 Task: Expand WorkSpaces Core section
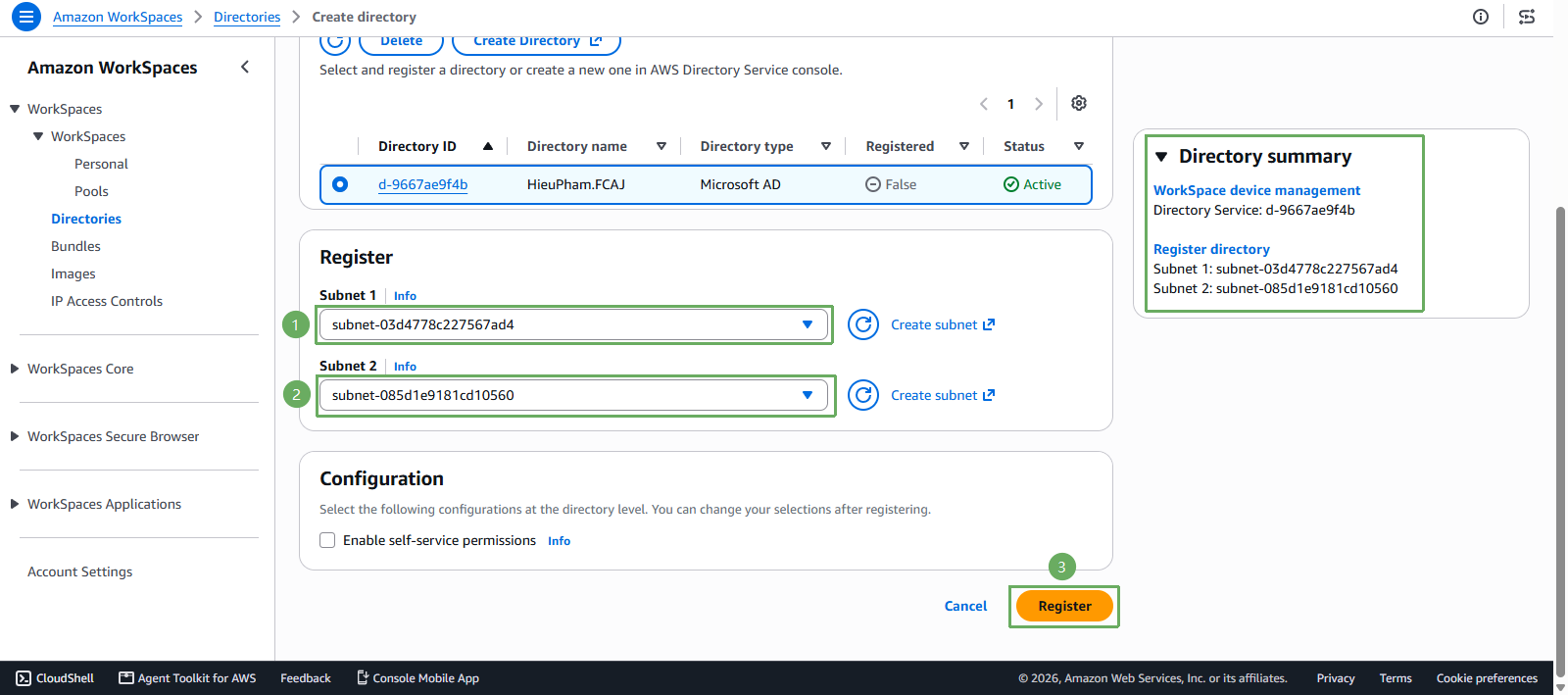(x=15, y=369)
